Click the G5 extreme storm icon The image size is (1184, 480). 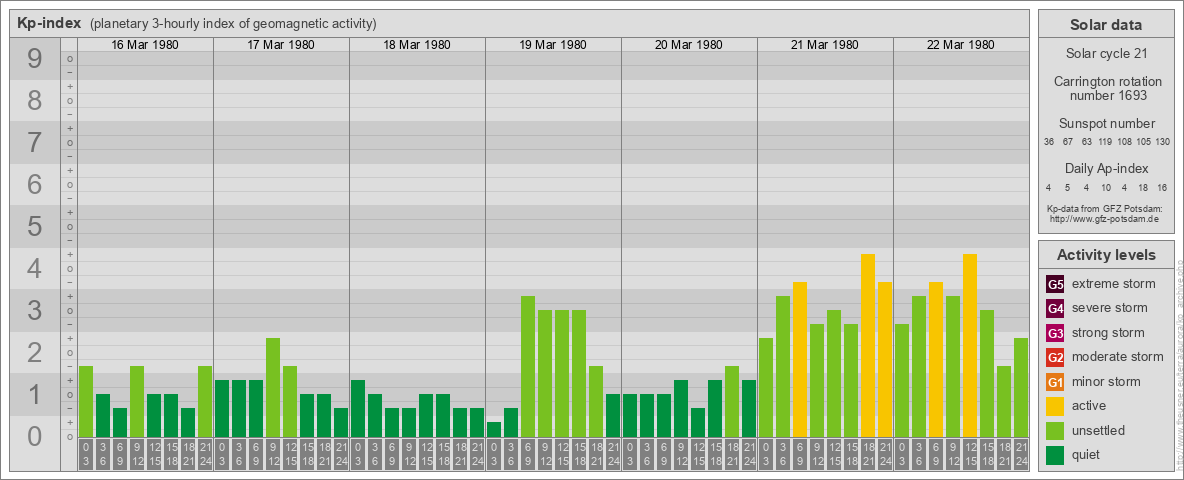click(1055, 285)
